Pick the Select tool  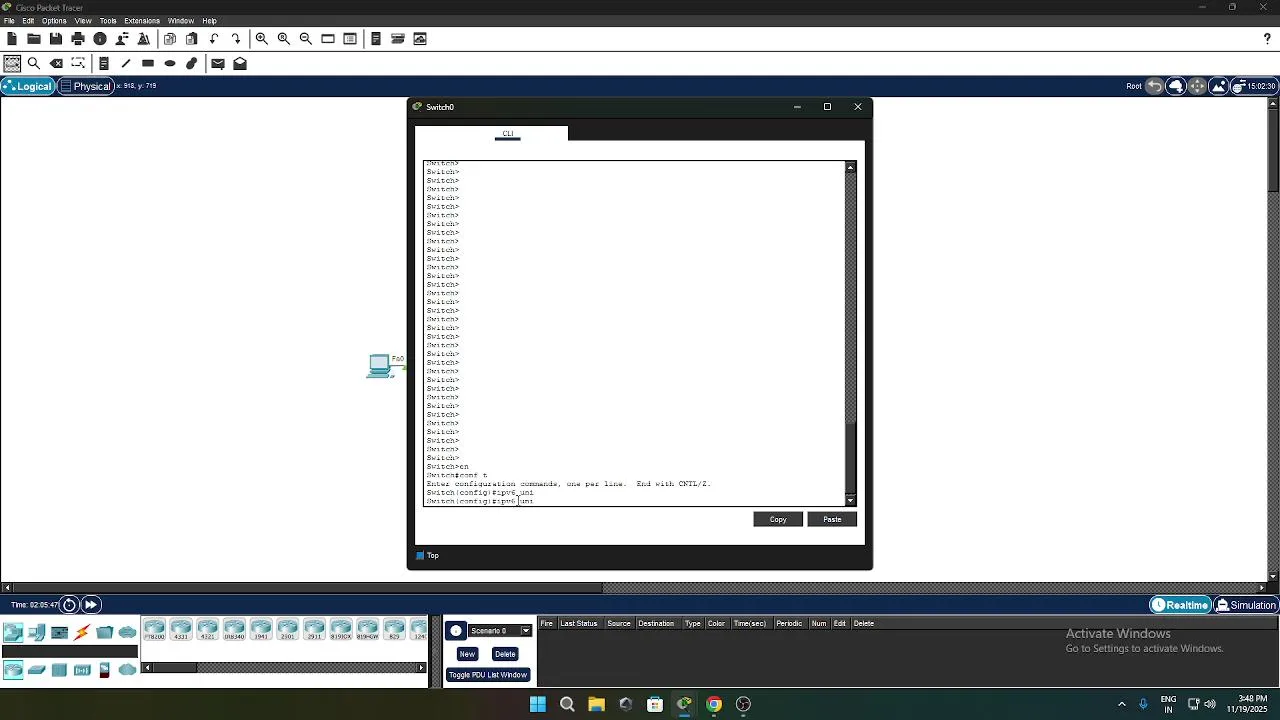point(12,63)
